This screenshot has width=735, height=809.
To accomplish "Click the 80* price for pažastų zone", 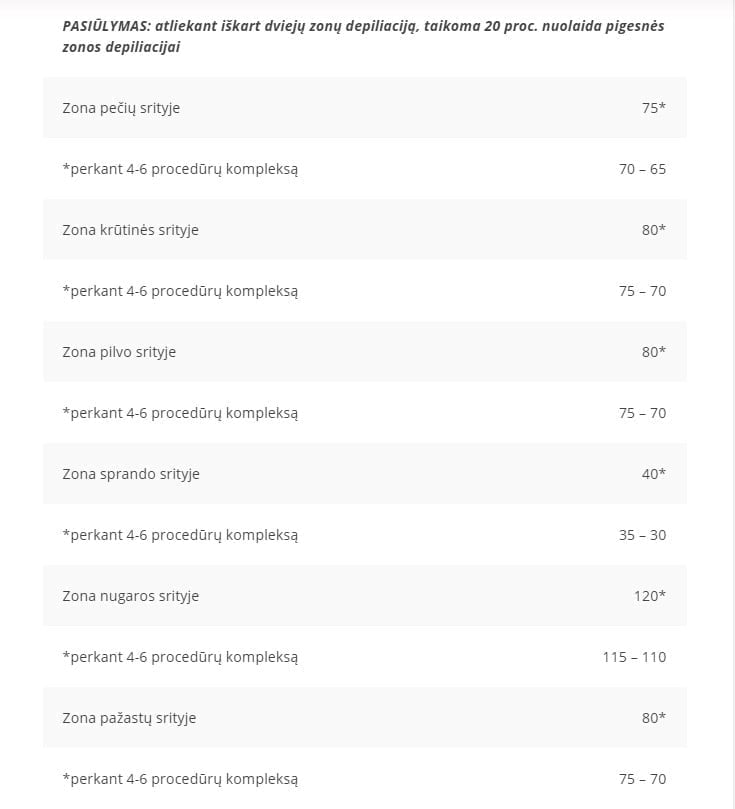I will click(654, 718).
